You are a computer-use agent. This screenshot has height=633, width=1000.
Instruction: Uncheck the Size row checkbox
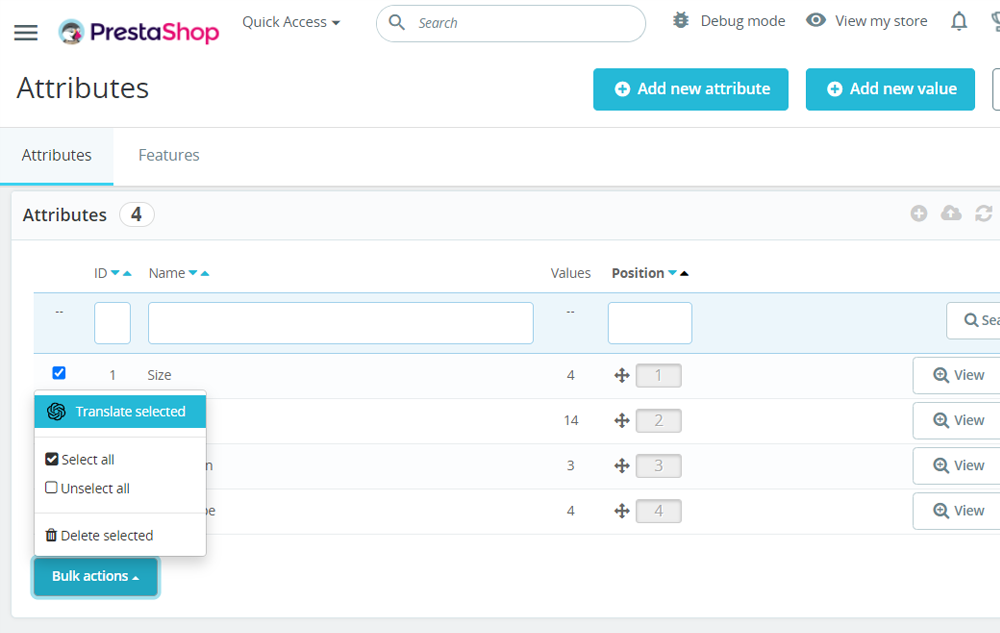(59, 372)
